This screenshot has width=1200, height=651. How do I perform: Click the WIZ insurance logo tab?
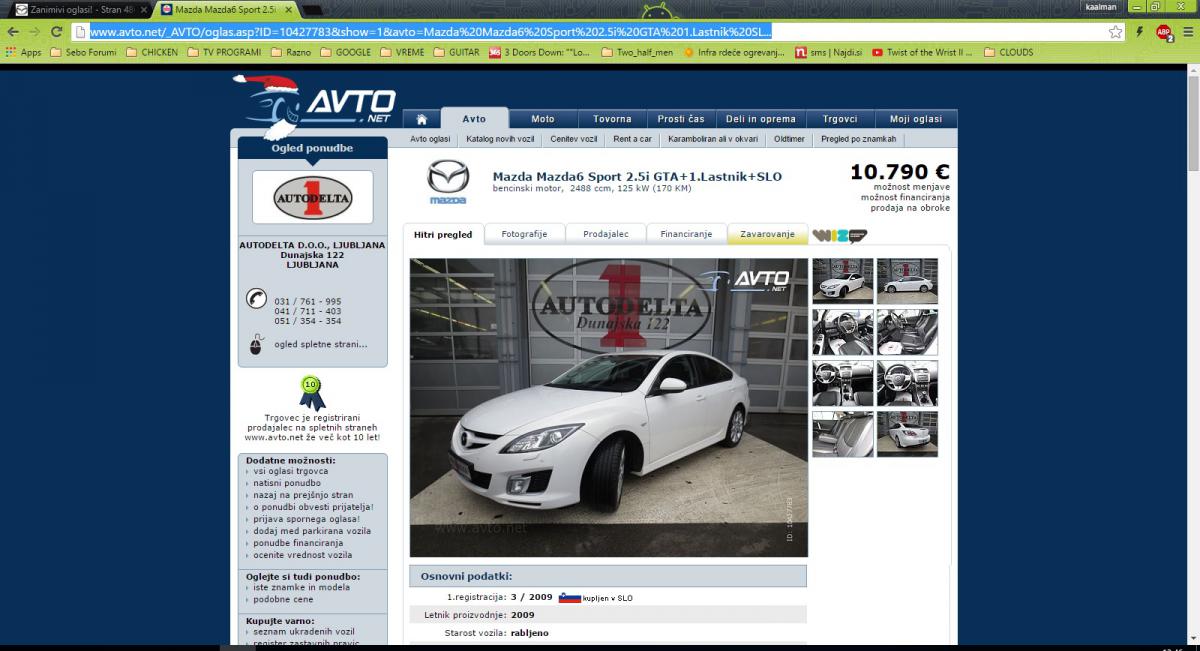tap(839, 235)
